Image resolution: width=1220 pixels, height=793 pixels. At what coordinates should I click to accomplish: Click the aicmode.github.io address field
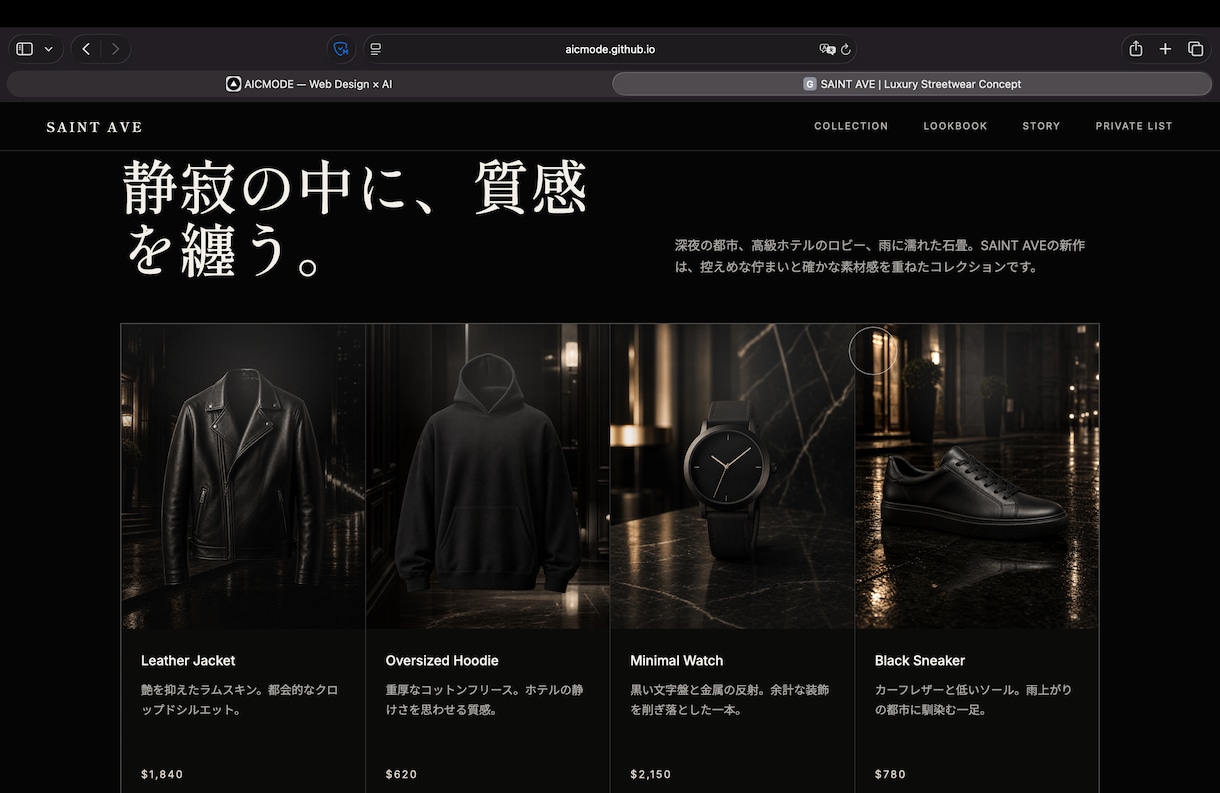[x=610, y=49]
